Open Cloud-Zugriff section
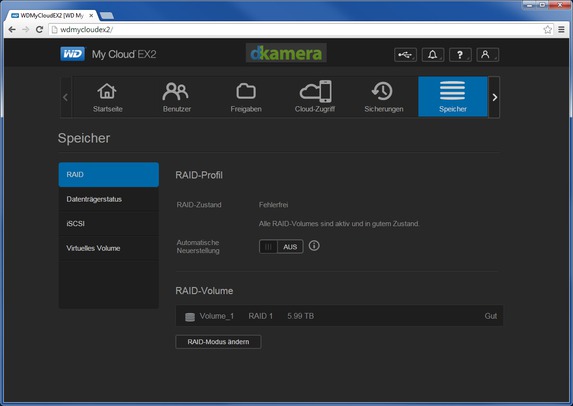 (315, 97)
